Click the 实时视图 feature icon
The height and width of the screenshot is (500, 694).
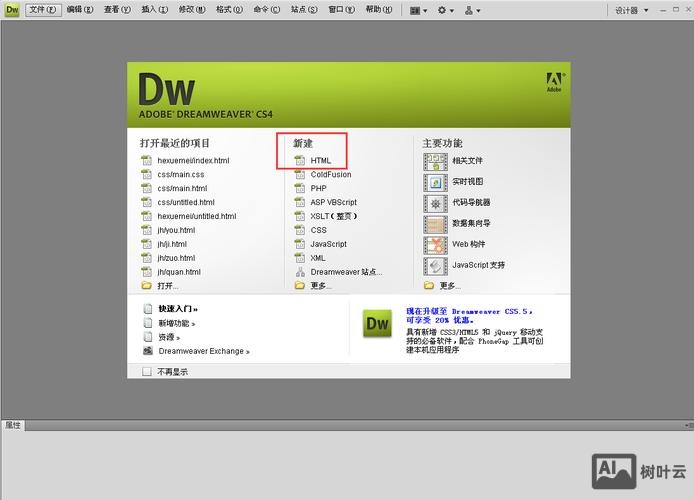coord(436,183)
